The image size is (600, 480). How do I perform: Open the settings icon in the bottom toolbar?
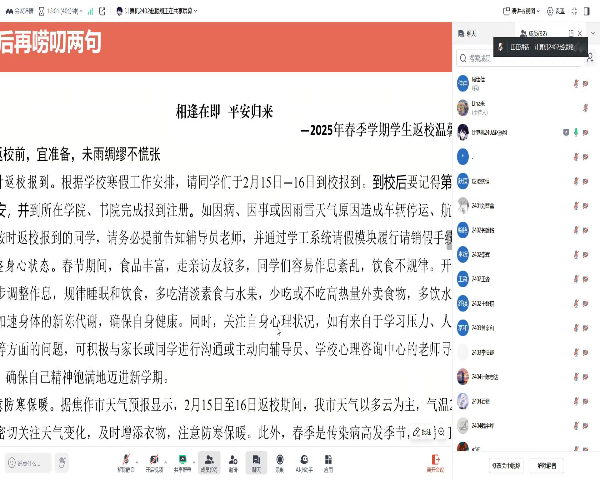pyautogui.click(x=326, y=464)
